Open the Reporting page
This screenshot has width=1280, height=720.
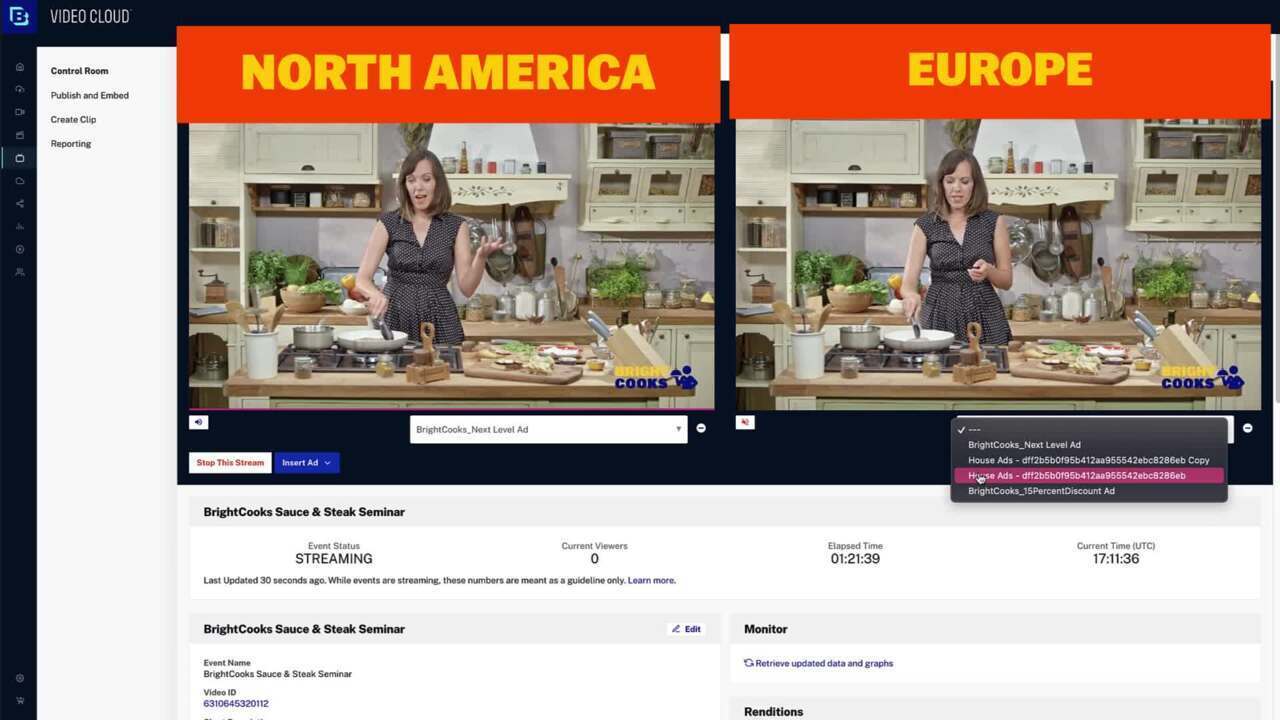[71, 143]
